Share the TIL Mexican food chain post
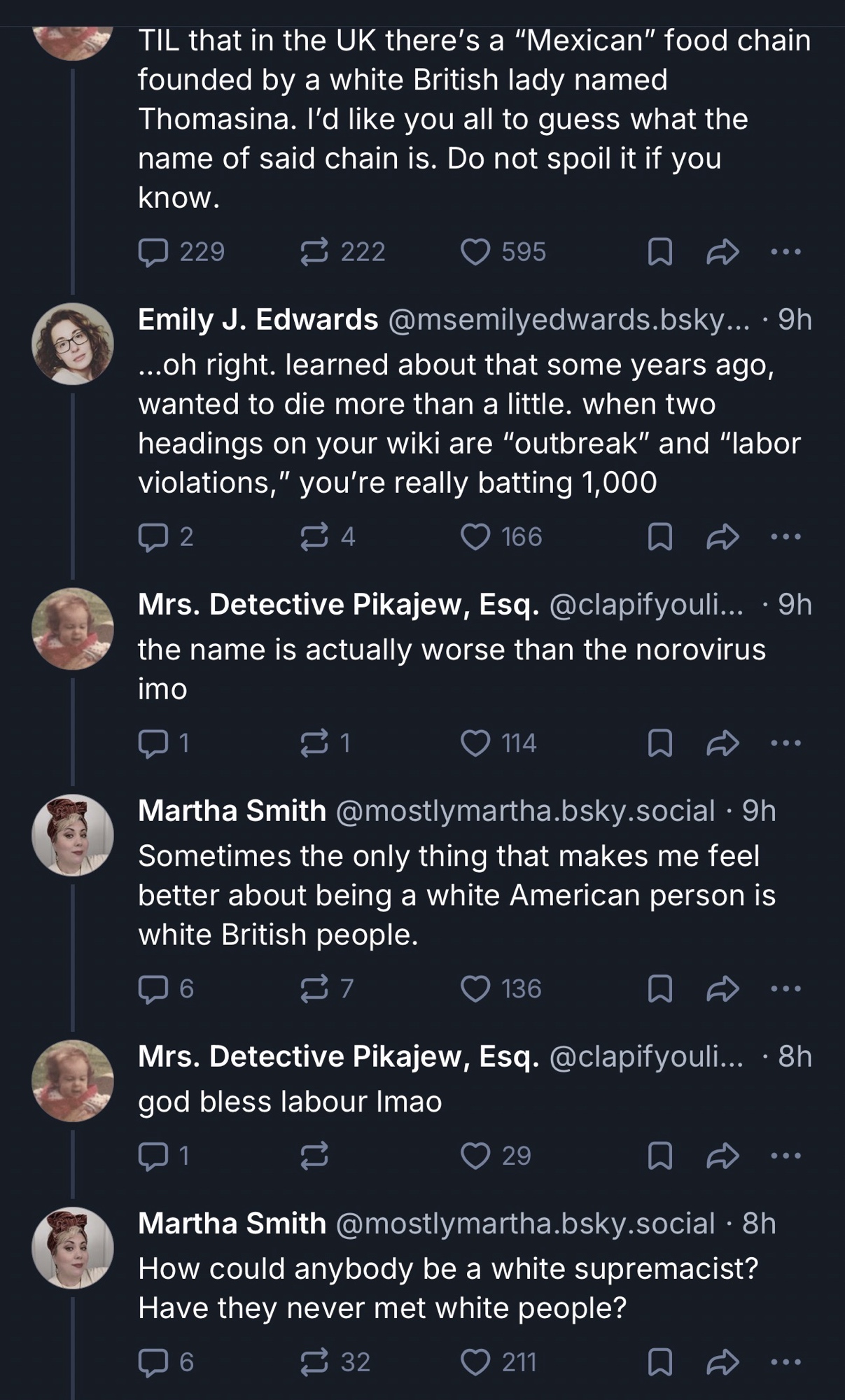Viewport: 845px width, 1400px height. [x=722, y=252]
